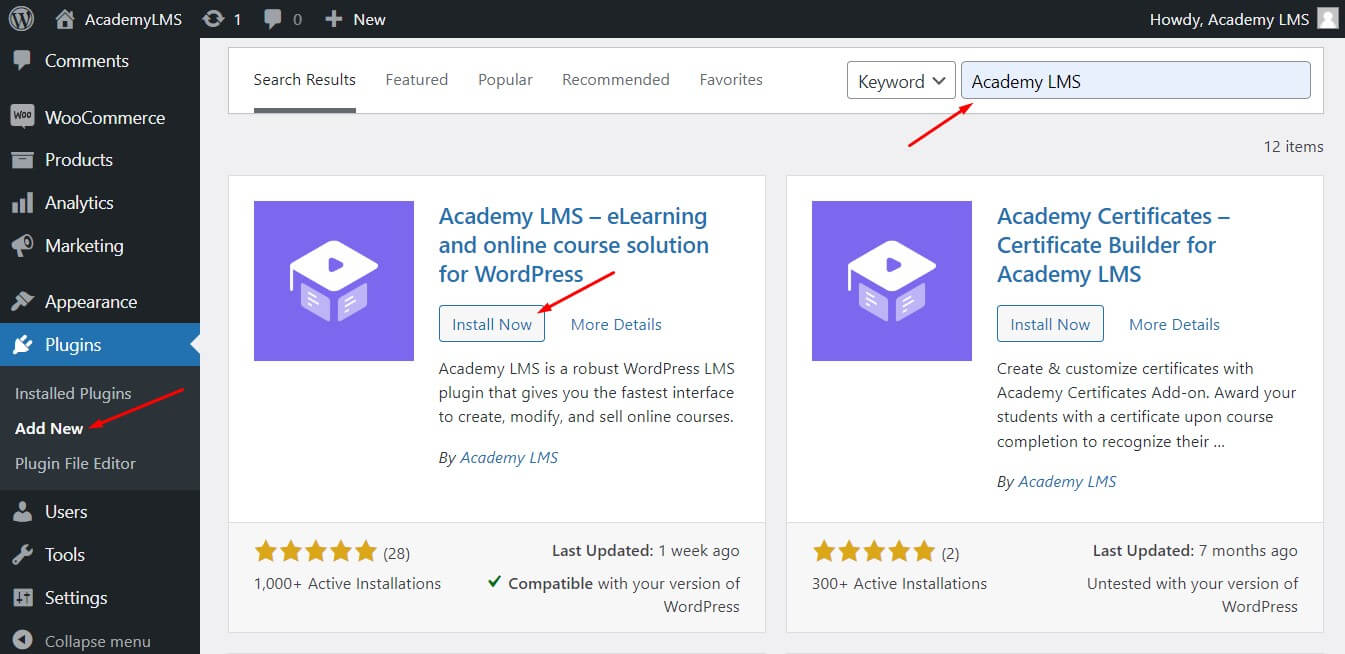Viewport: 1345px width, 654px height.
Task: View More Details for Academy Certificates
Action: (x=1173, y=323)
